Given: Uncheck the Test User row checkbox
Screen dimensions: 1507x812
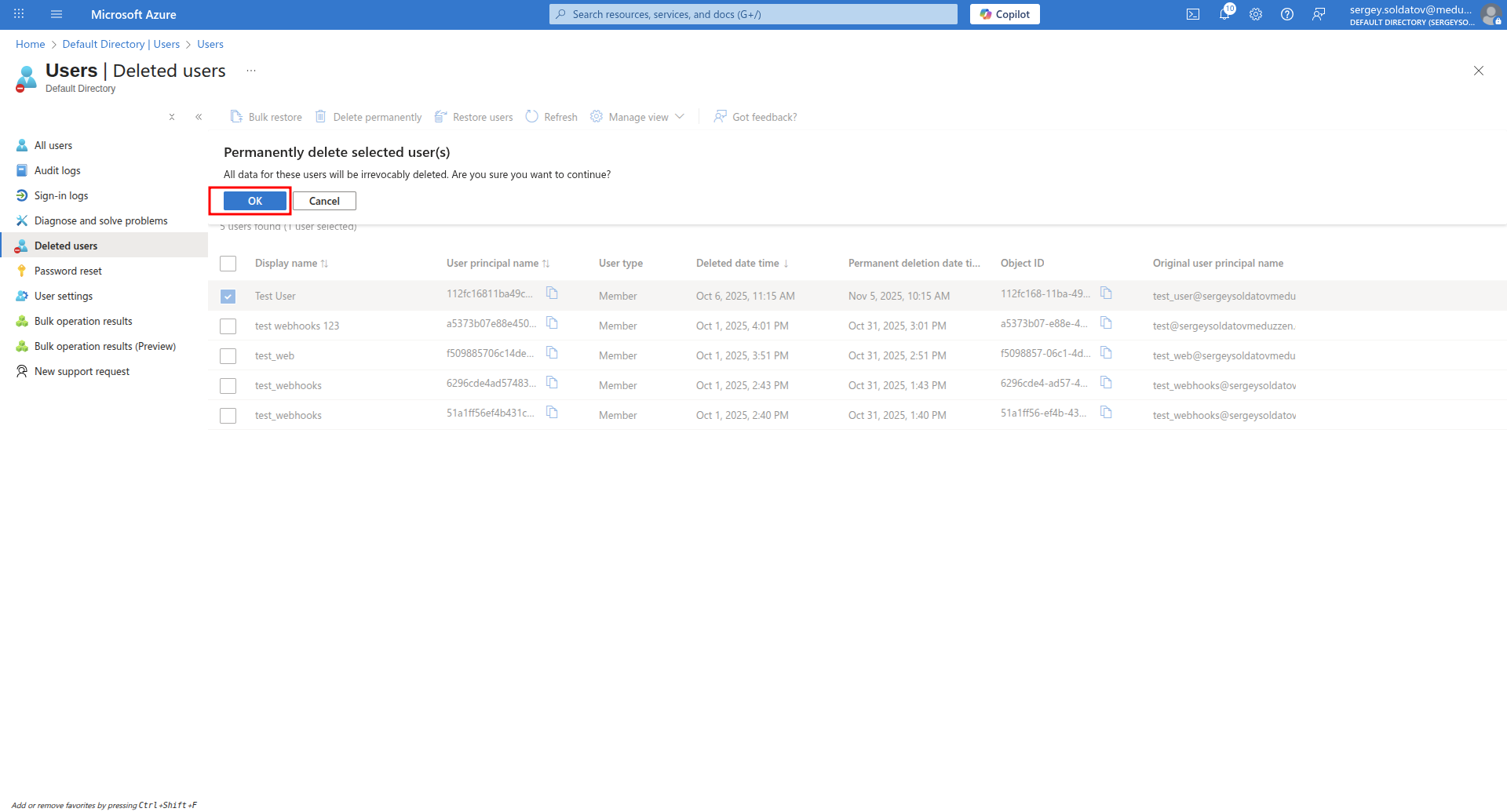Looking at the screenshot, I should pos(228,297).
